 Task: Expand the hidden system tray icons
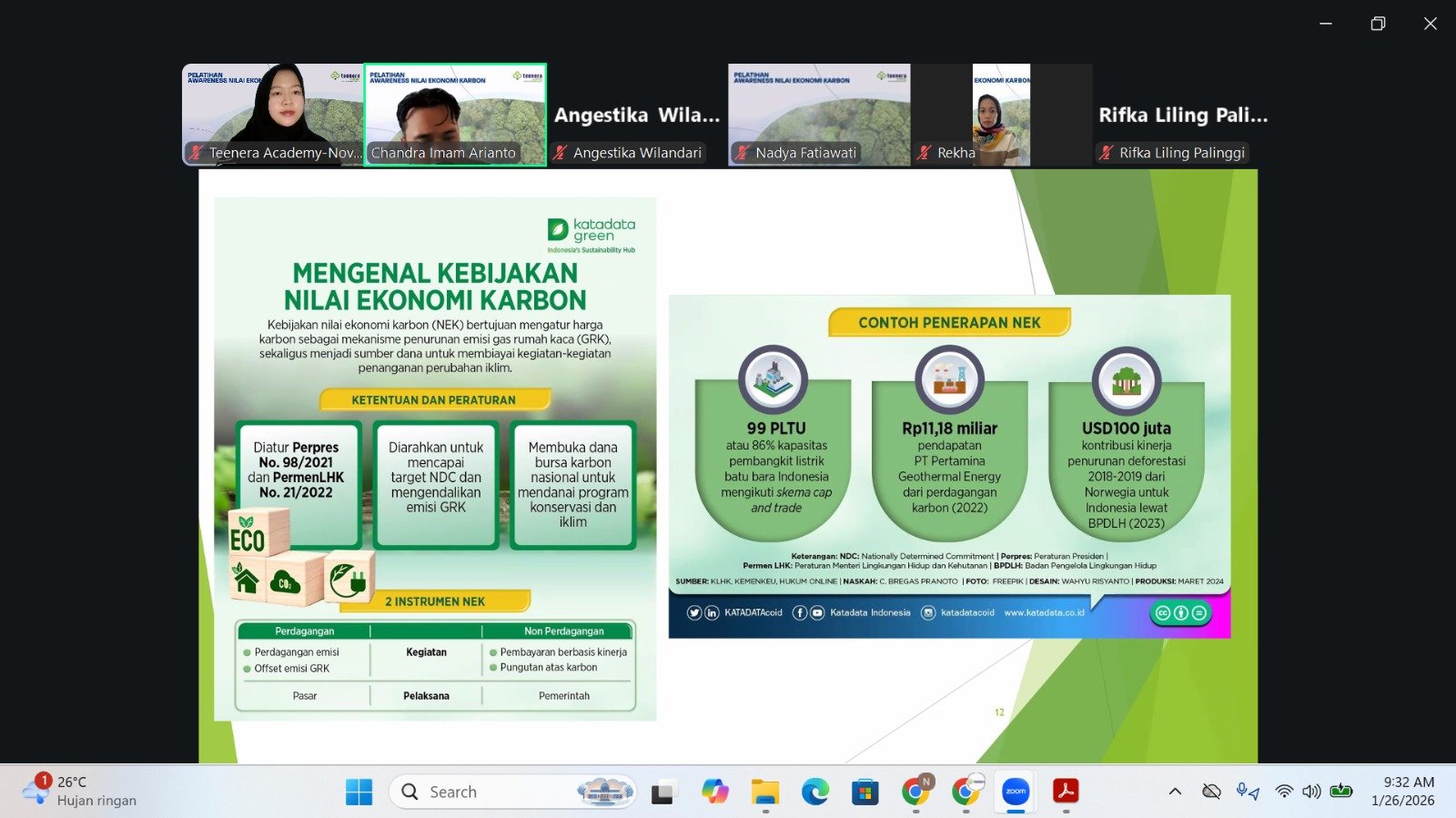[x=1175, y=792]
